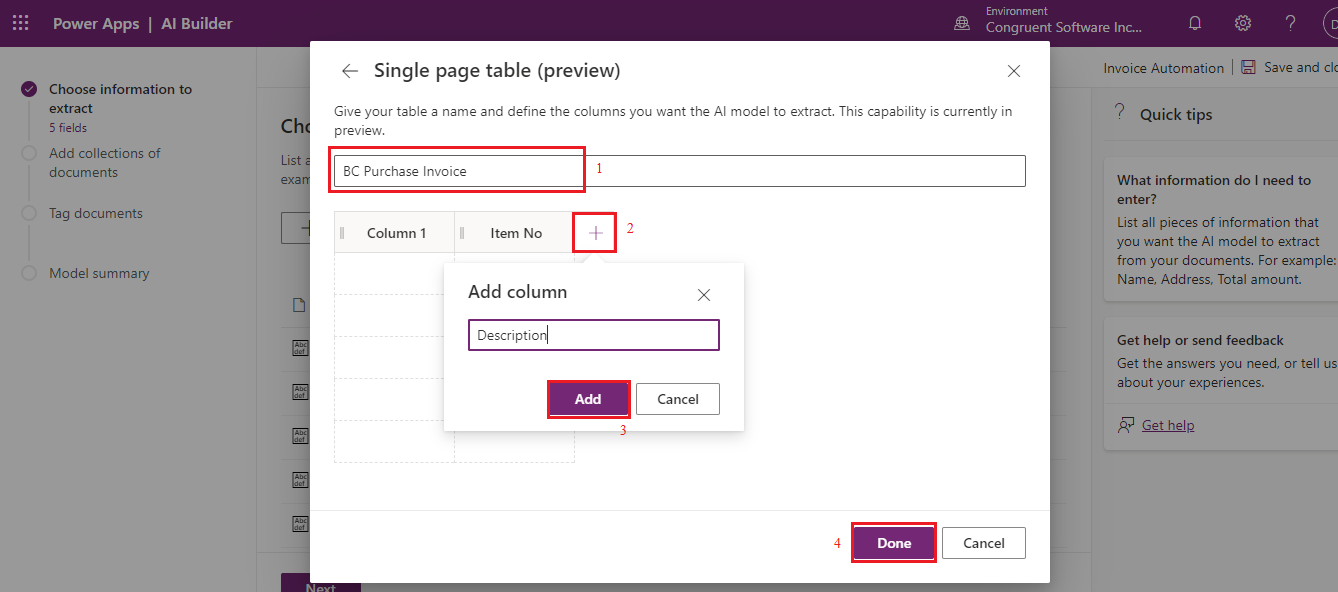The height and width of the screenshot is (592, 1338).
Task: Open Choose information to extract step
Action: 120,99
